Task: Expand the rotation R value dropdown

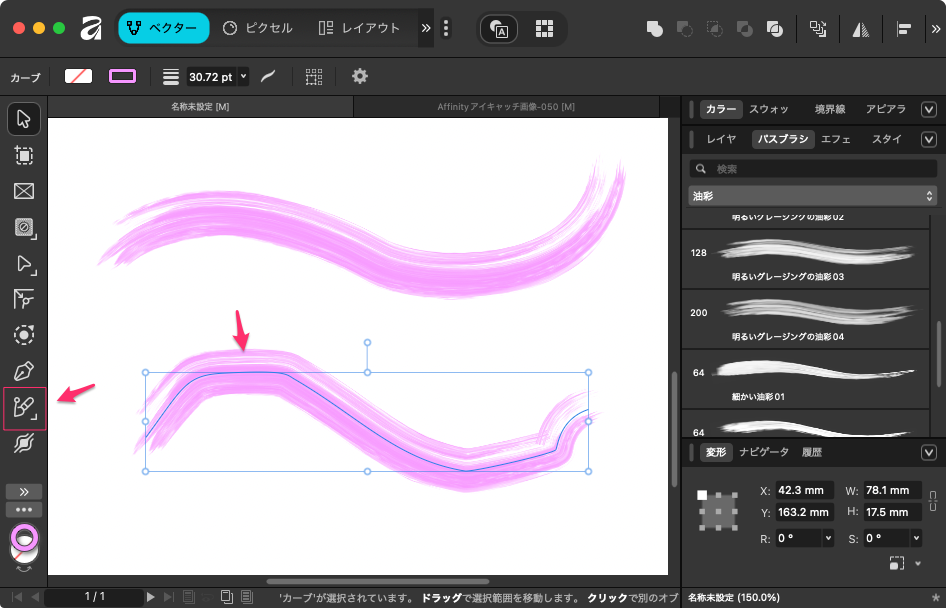Action: coord(828,538)
